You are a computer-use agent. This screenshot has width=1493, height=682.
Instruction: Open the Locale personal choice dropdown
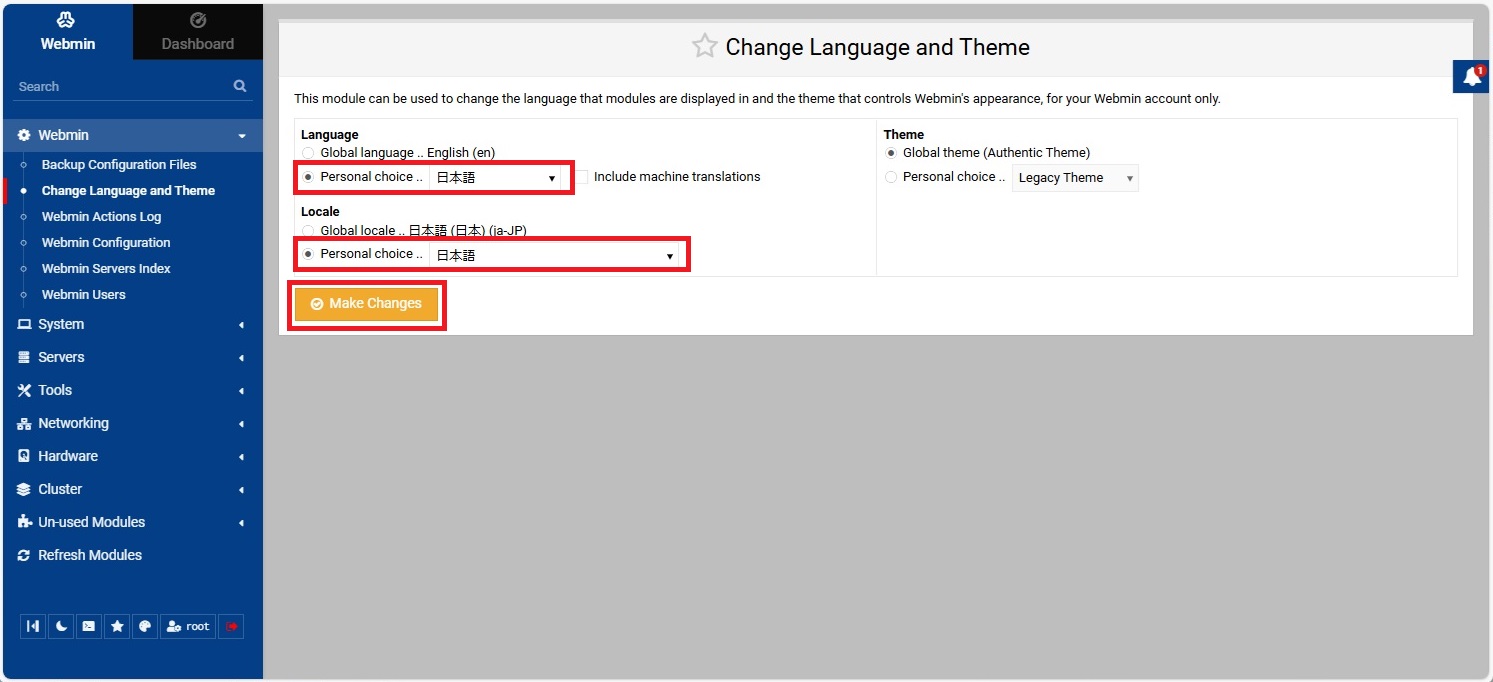(554, 255)
